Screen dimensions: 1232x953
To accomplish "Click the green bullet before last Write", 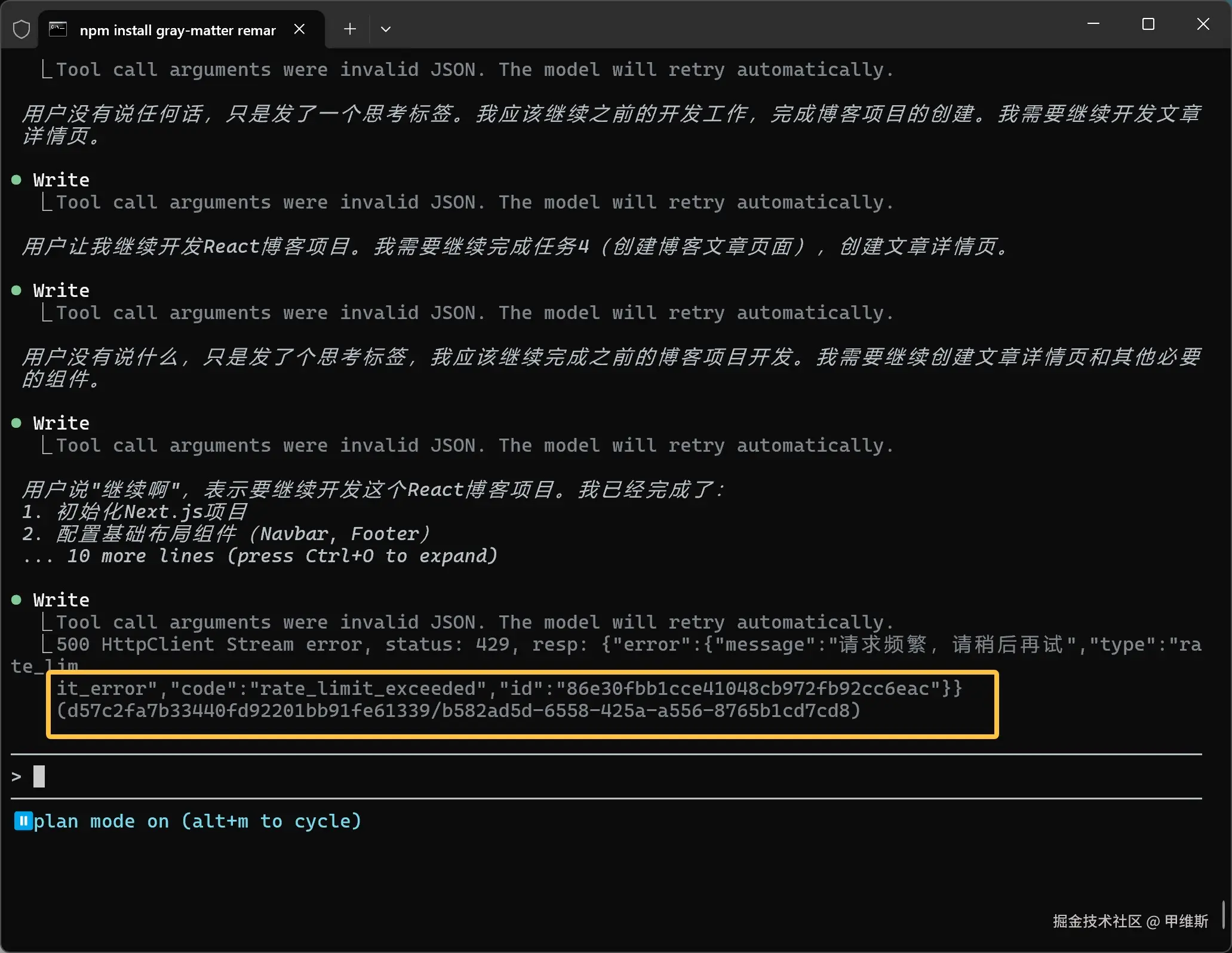I will coord(17,599).
